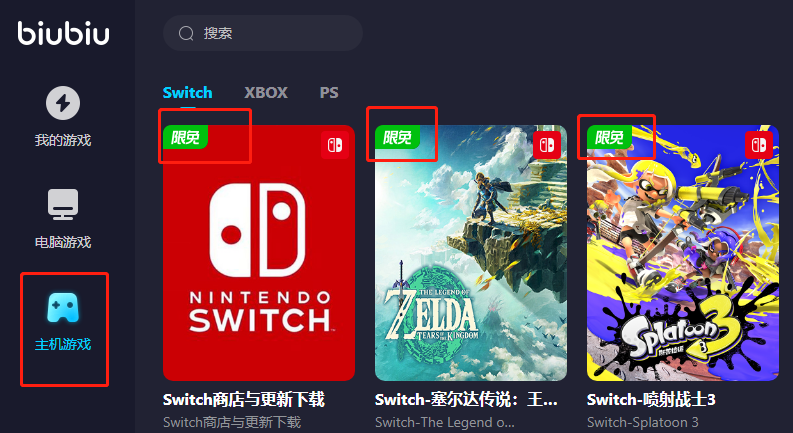Click the biubiu logo
This screenshot has width=793, height=433.
63,33
